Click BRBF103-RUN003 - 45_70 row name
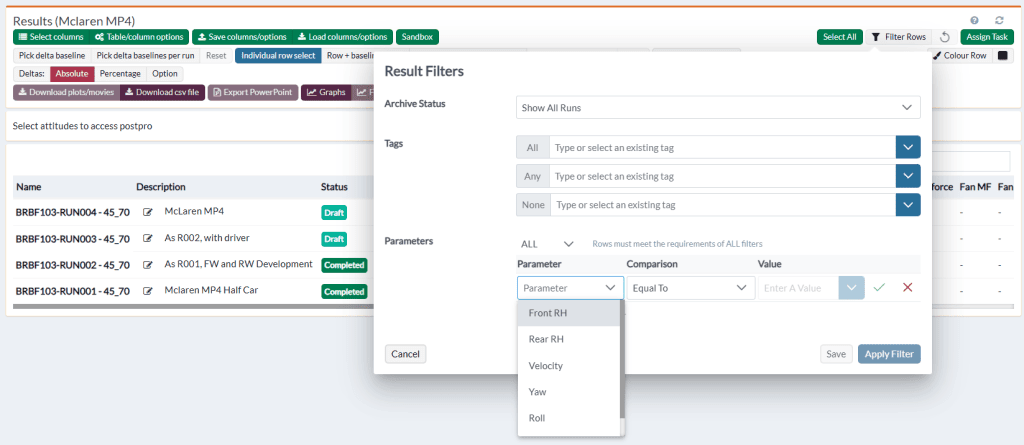Viewport: 1024px width, 445px height. (72, 239)
